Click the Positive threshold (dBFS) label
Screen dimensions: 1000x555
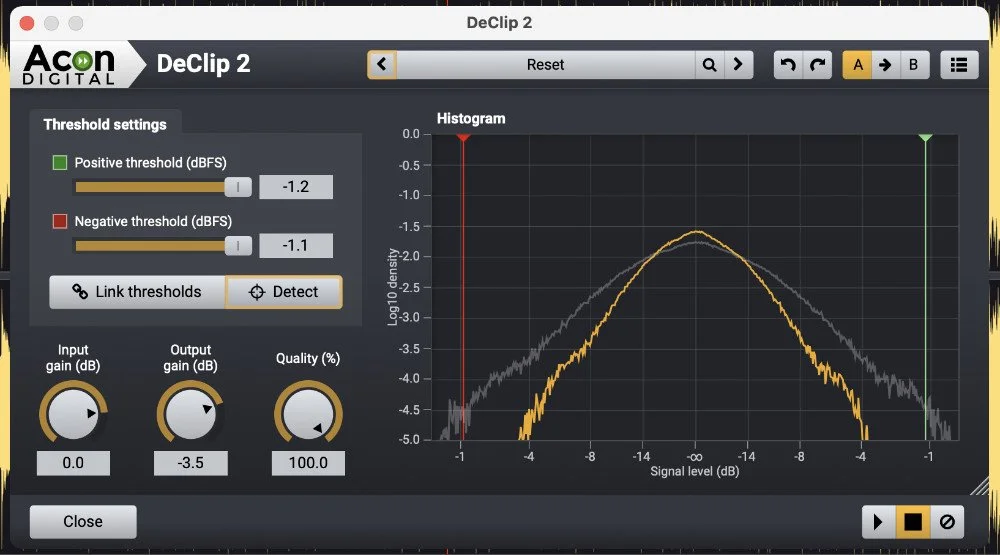click(x=151, y=163)
